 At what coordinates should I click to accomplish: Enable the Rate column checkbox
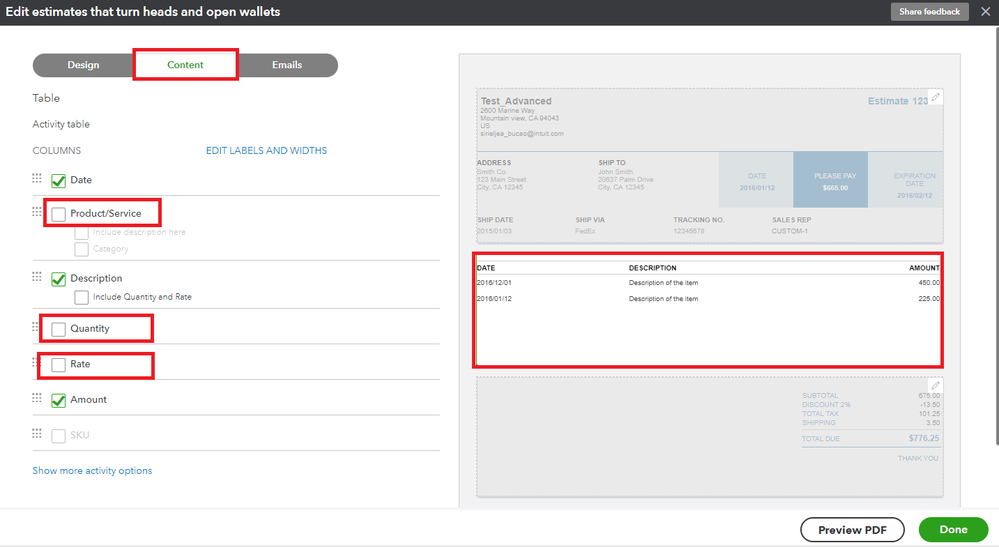pos(59,365)
